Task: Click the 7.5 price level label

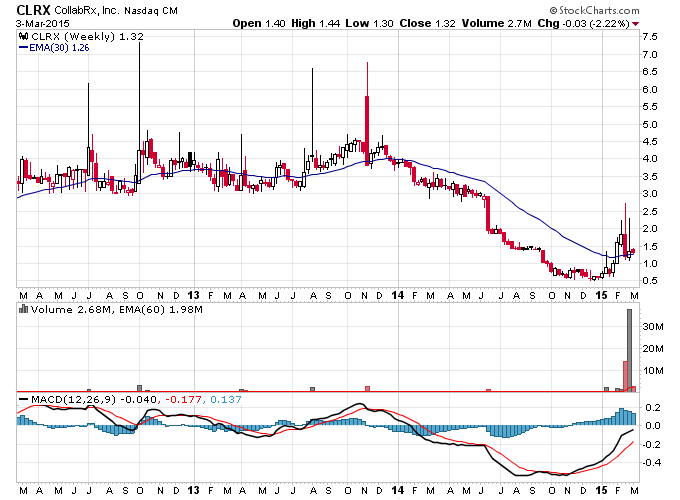Action: point(650,36)
